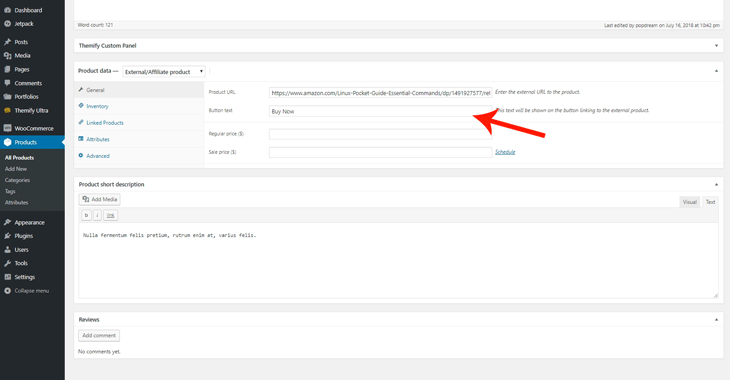Click the bold b quicktag button

(x=86, y=215)
